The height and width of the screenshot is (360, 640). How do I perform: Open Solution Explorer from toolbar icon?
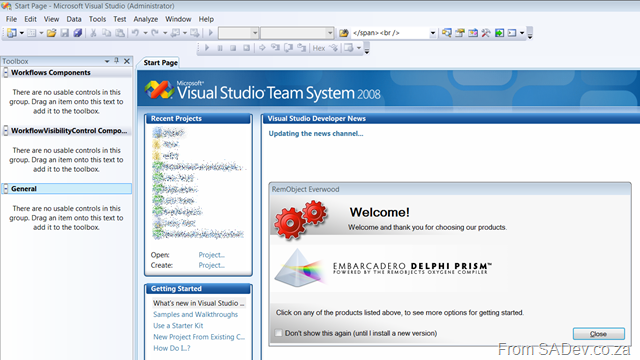(x=447, y=33)
